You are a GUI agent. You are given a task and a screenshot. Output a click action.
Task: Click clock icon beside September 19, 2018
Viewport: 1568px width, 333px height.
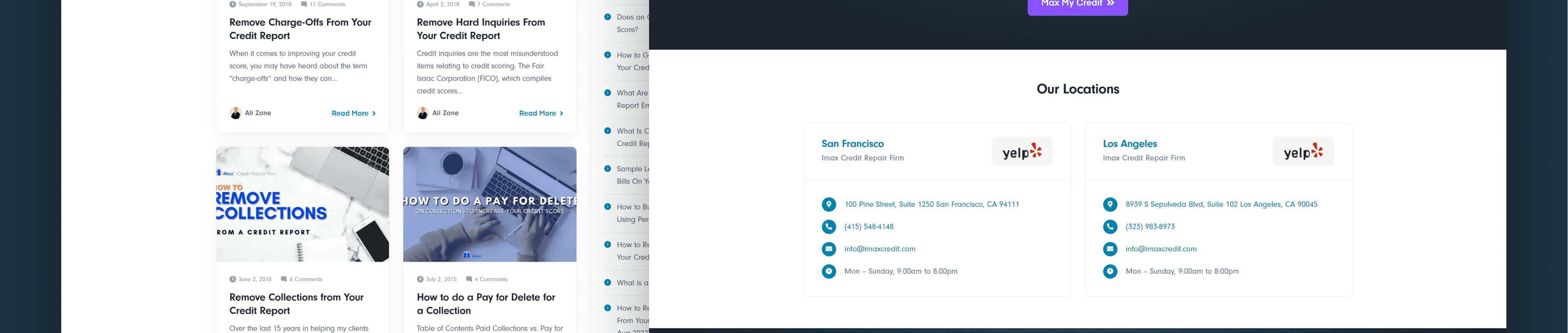coord(233,4)
